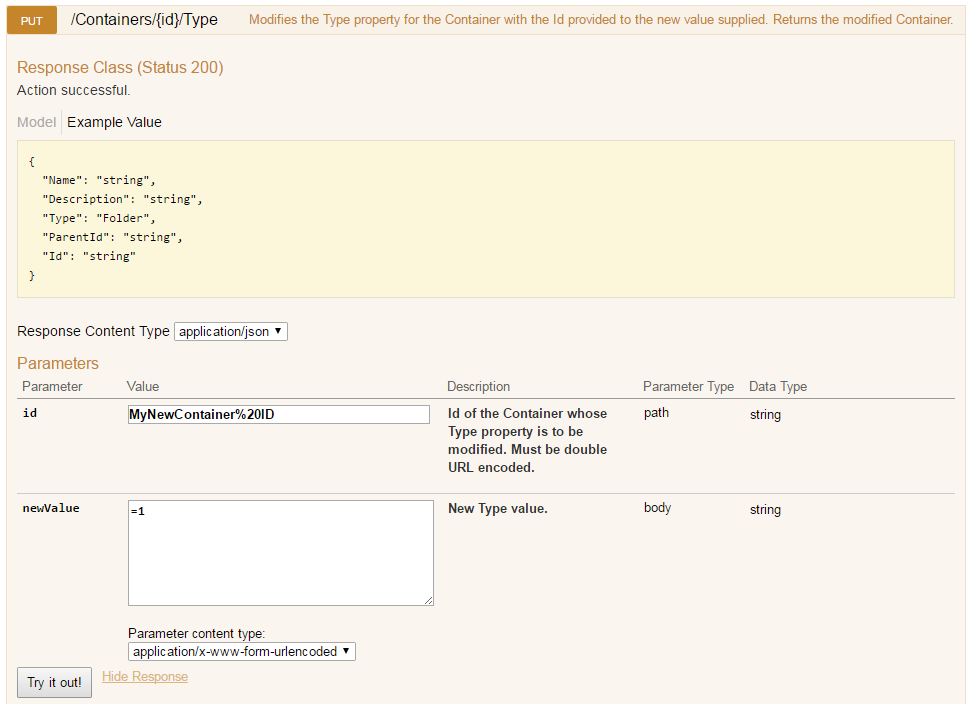The width and height of the screenshot is (972, 704).
Task: Click the 'Value' column header
Action: click(x=143, y=387)
